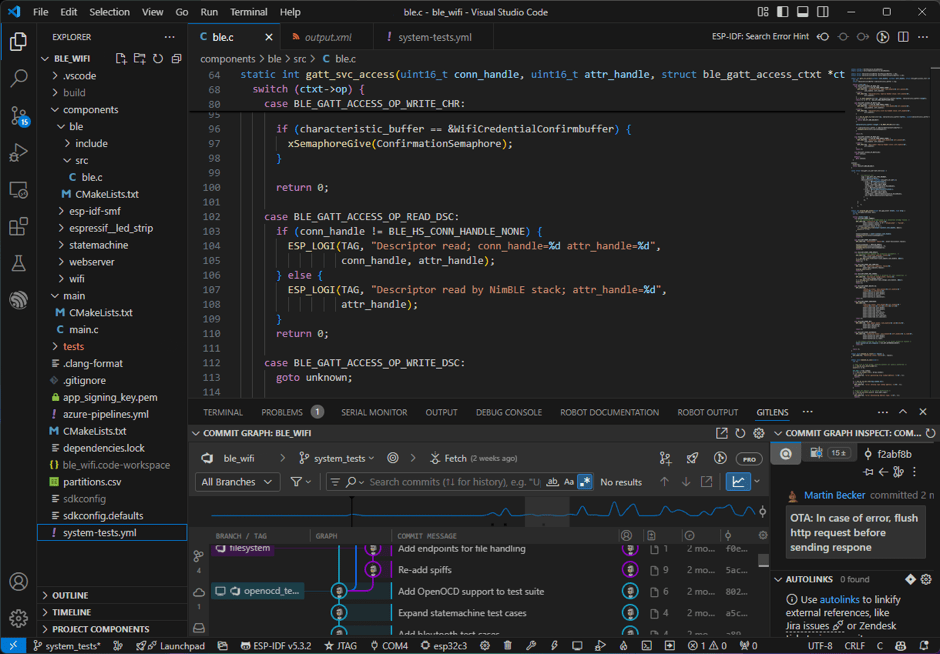This screenshot has width=940, height=654.
Task: Open All Branches dropdown
Action: pyautogui.click(x=237, y=482)
